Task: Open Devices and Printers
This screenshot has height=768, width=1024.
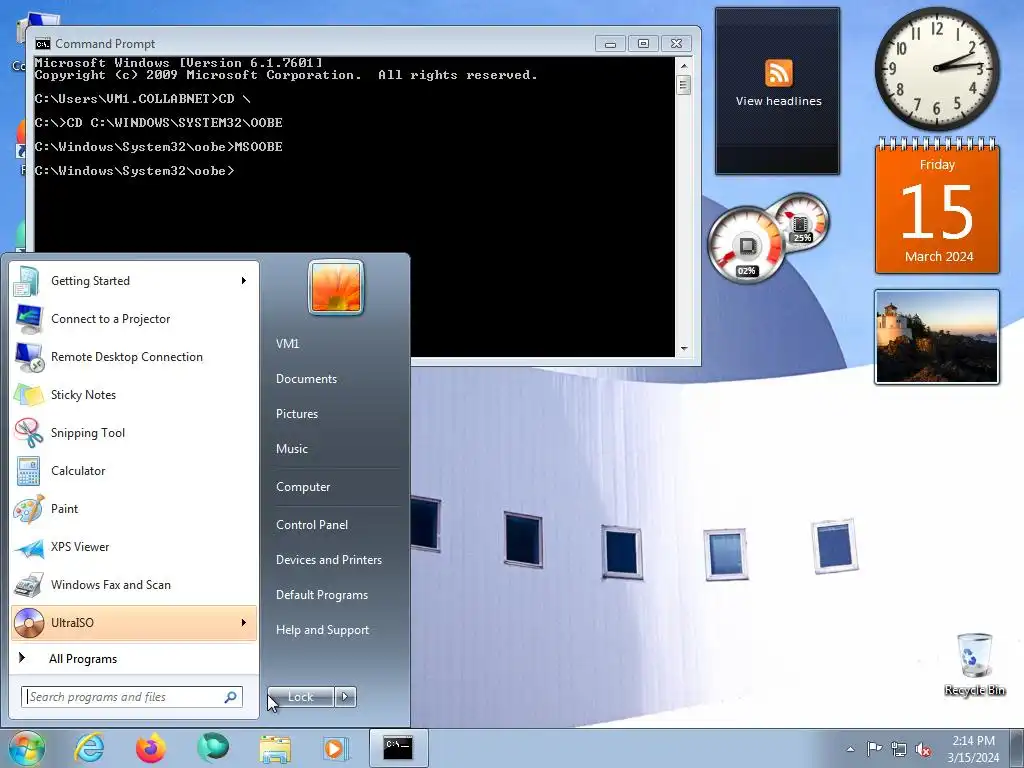Action: point(328,560)
